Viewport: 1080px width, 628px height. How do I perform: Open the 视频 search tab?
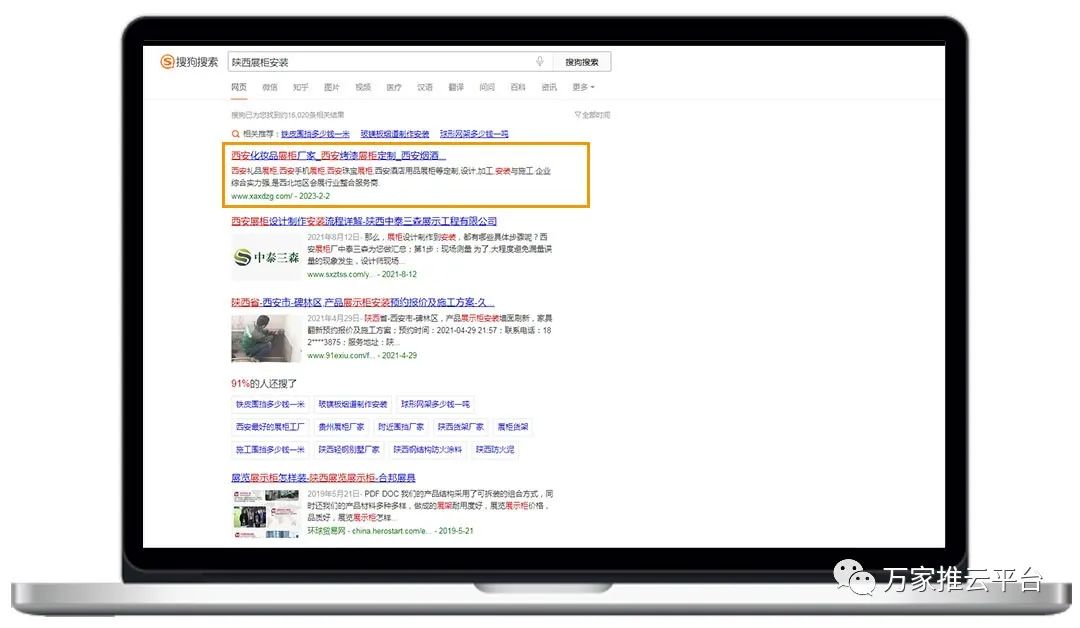tap(363, 88)
